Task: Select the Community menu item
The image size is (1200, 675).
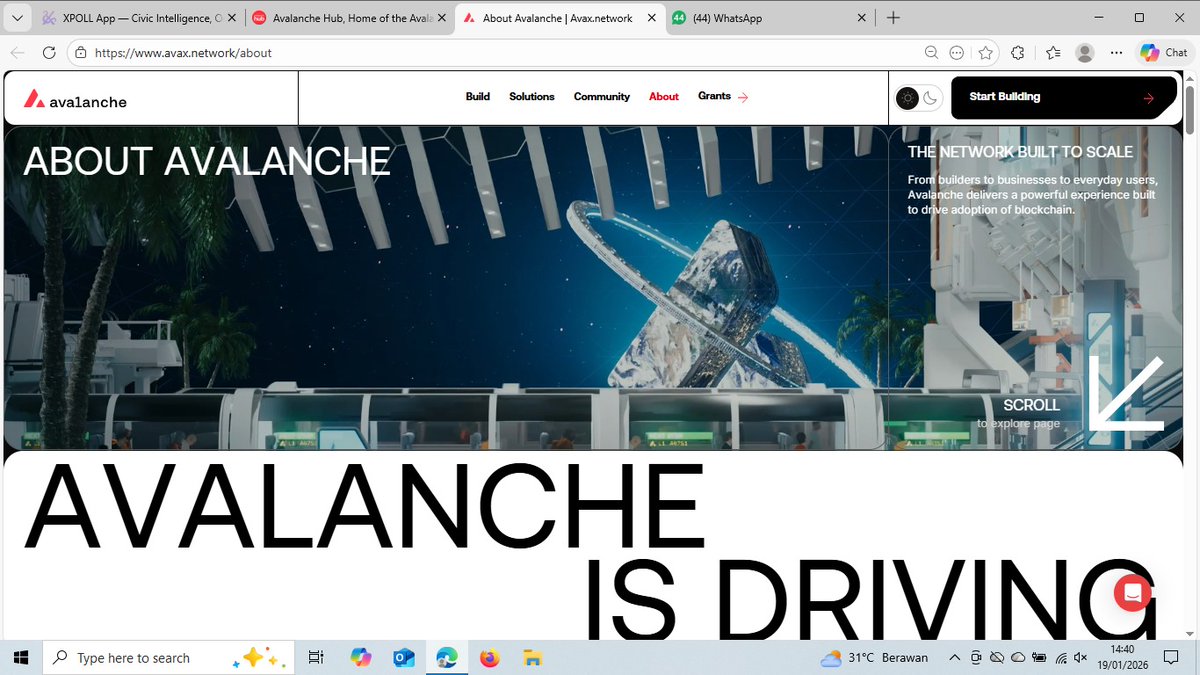Action: 601,96
